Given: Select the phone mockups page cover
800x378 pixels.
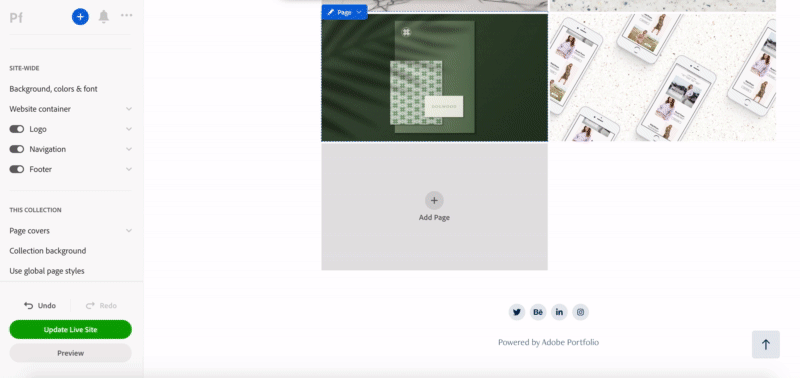Looking at the screenshot, I should point(662,77).
